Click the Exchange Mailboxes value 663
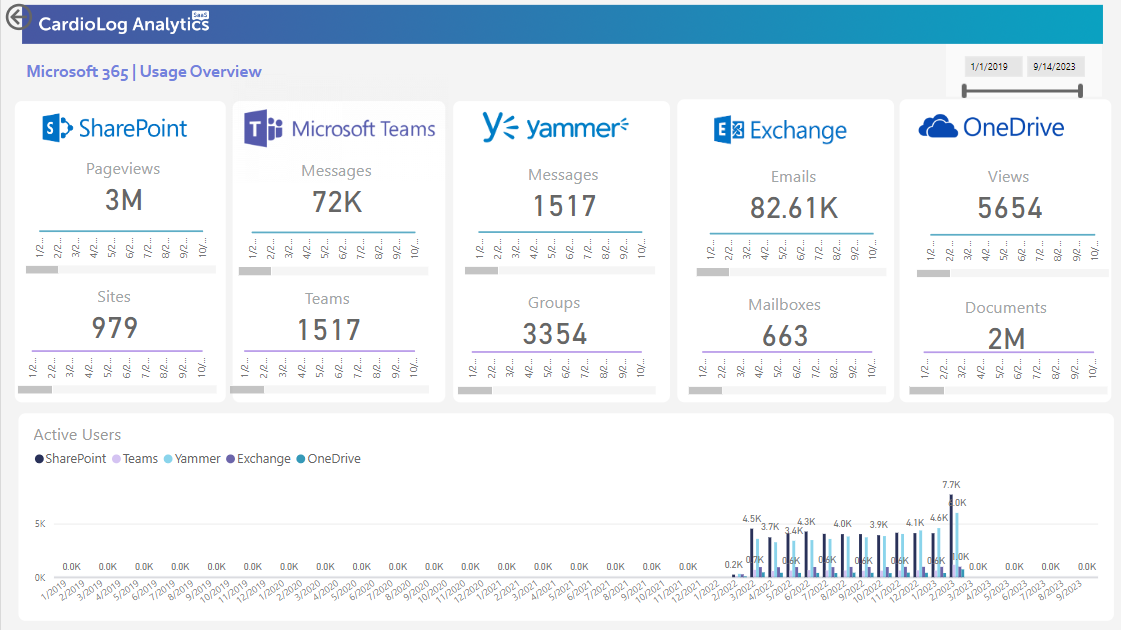Image resolution: width=1121 pixels, height=630 pixels. [785, 337]
